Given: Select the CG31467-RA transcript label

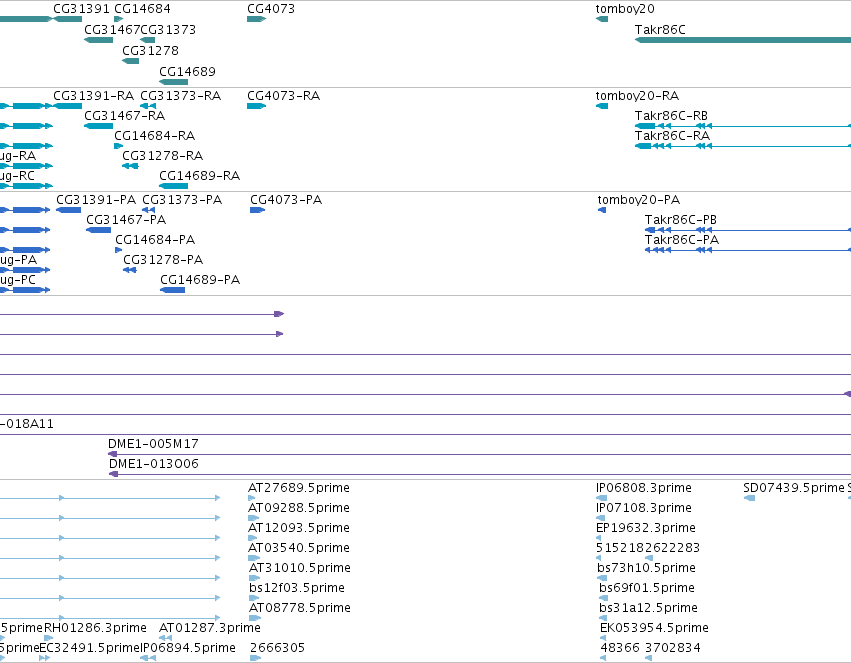Looking at the screenshot, I should click(x=124, y=116).
